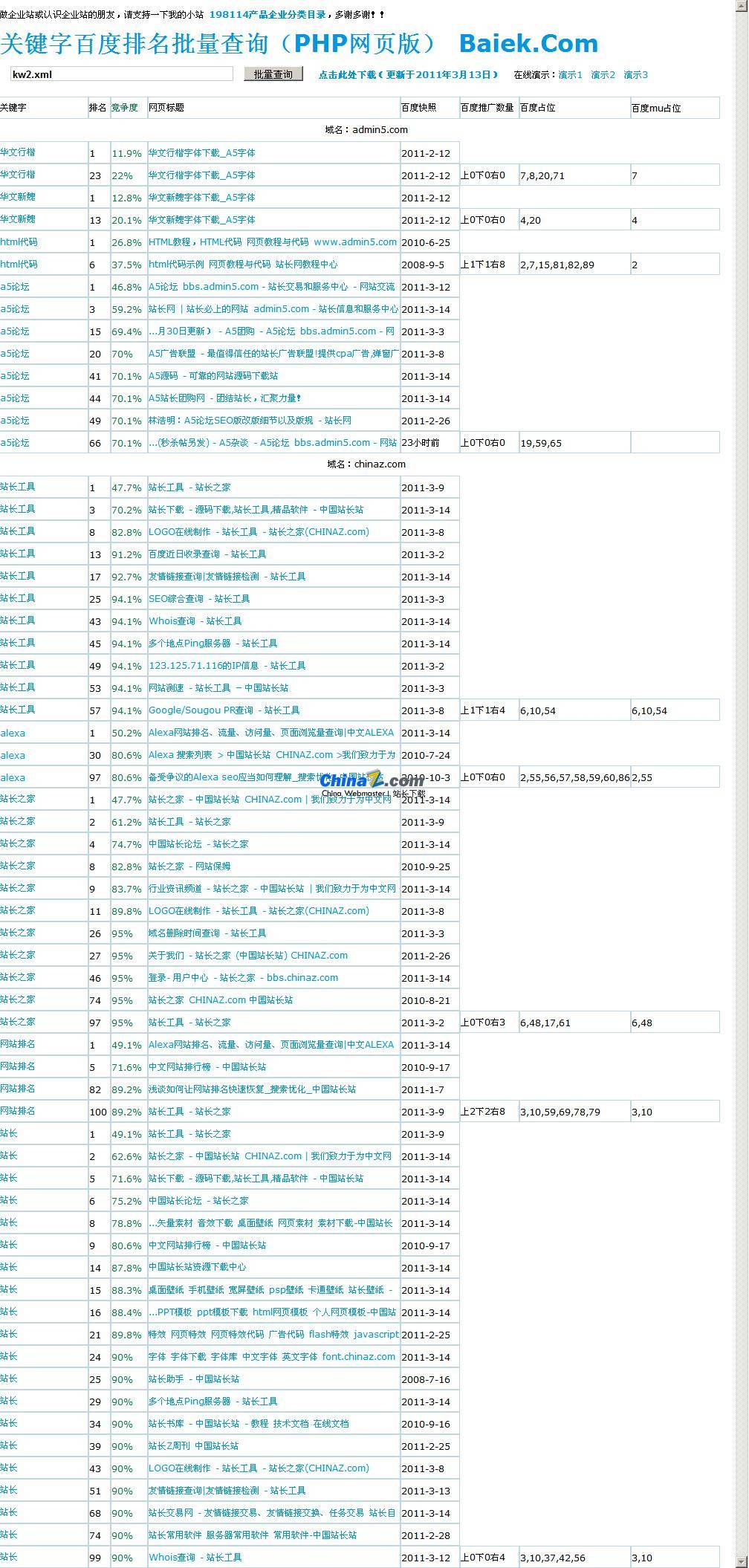Open the 华文新魏 keyword link ranked 13
This screenshot has width=749, height=1568.
18,219
